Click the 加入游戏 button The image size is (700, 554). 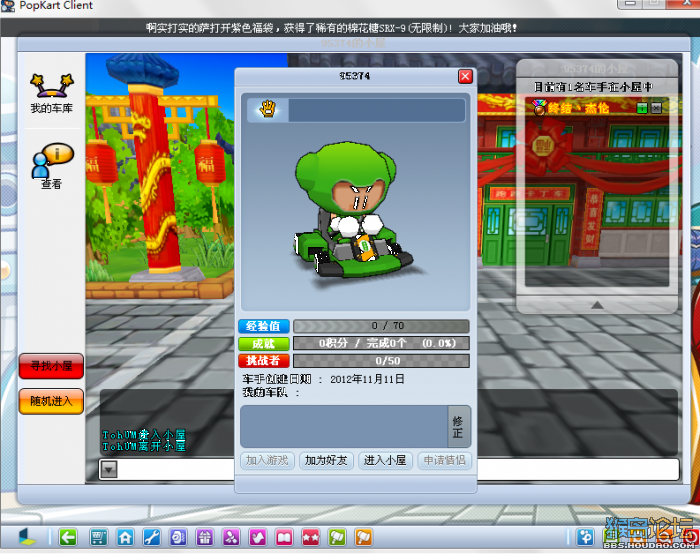(x=267, y=461)
